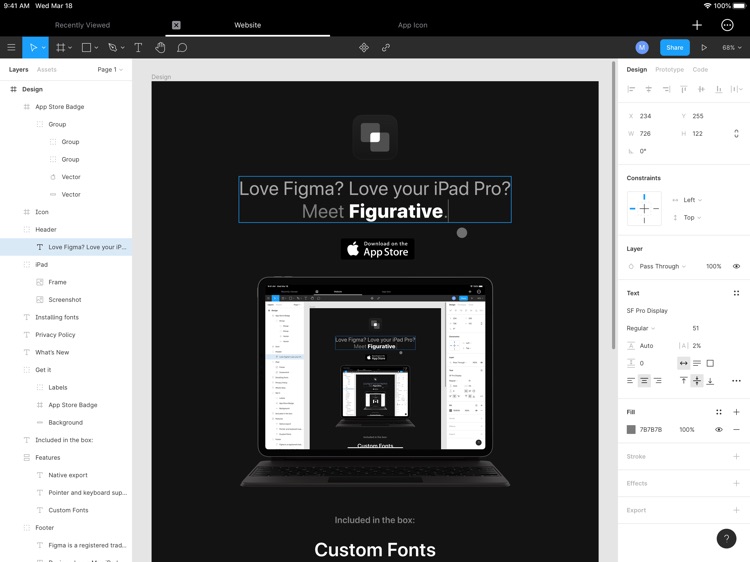Select the Frame tool
The width and height of the screenshot is (750, 562).
pos(60,47)
